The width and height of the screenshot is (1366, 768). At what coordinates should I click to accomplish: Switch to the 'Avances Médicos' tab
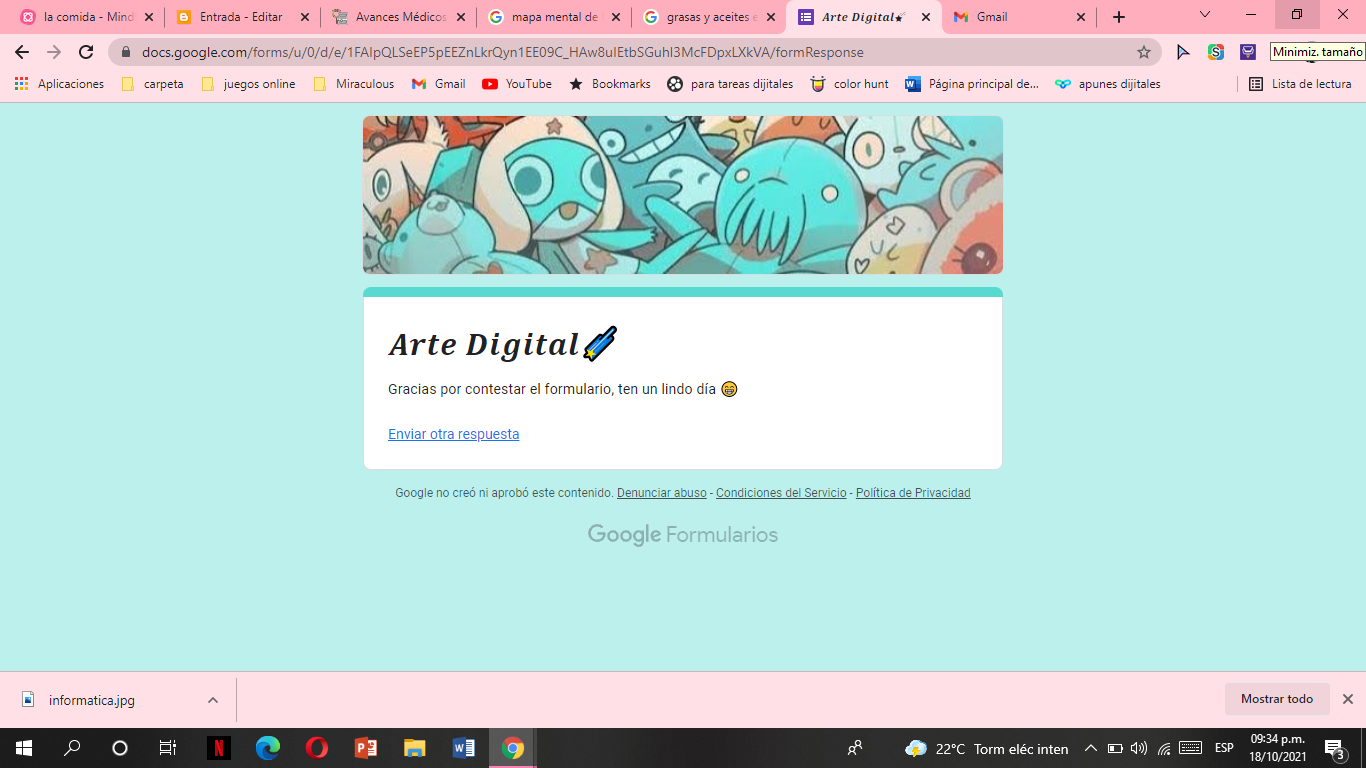(x=400, y=17)
